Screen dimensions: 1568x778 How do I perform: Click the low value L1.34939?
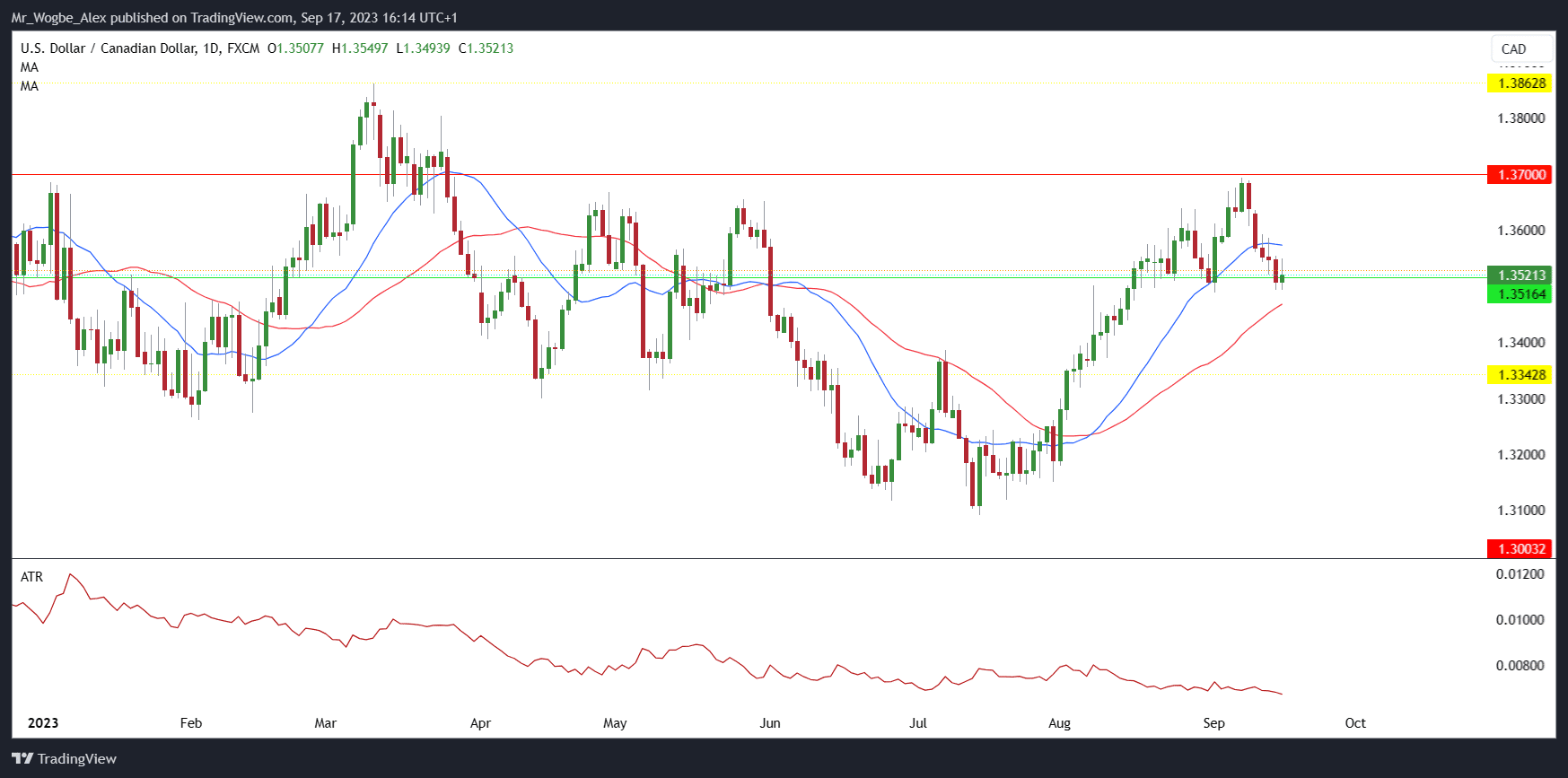click(x=423, y=48)
